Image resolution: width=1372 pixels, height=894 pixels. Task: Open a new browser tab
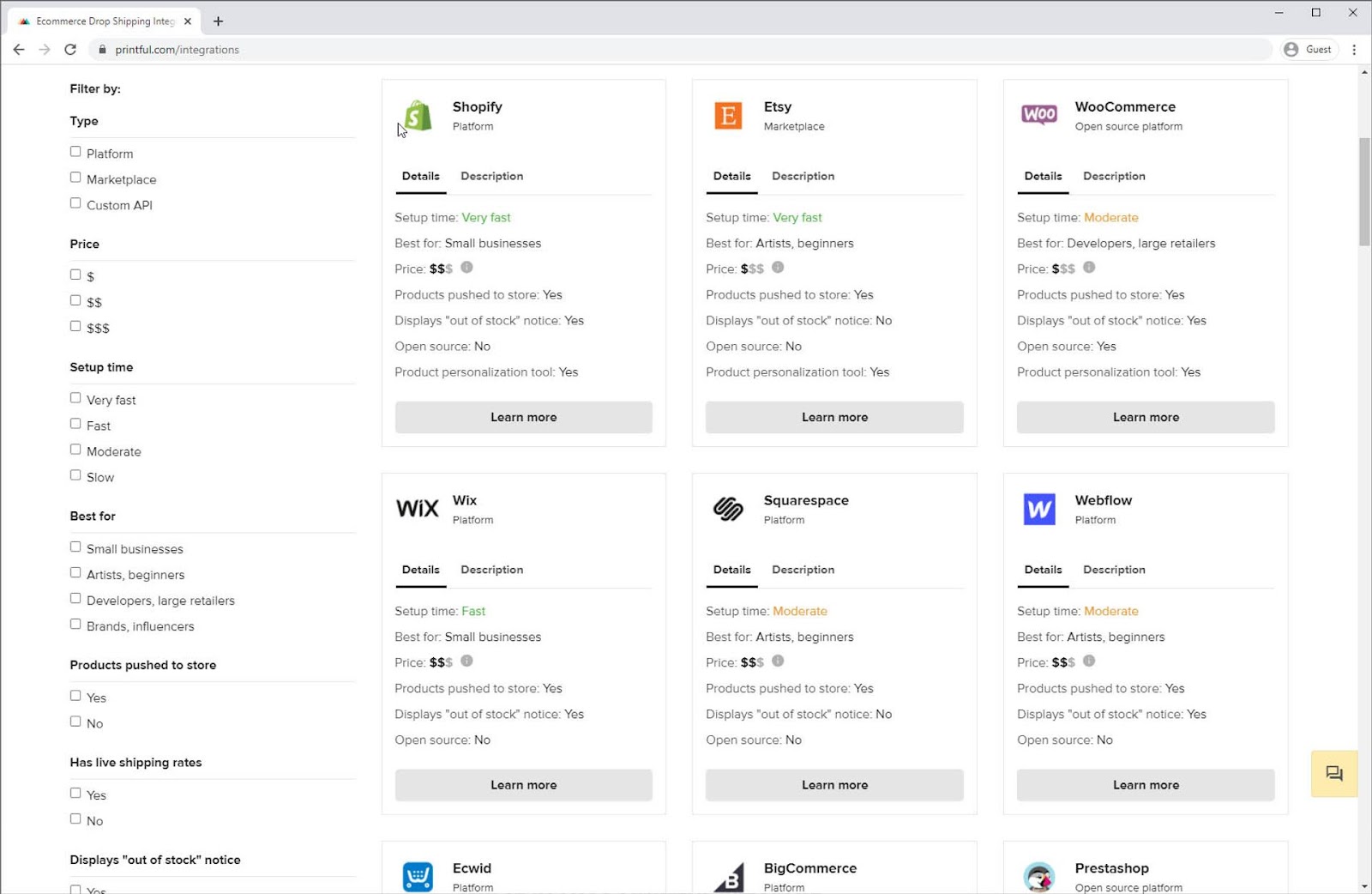click(x=218, y=21)
